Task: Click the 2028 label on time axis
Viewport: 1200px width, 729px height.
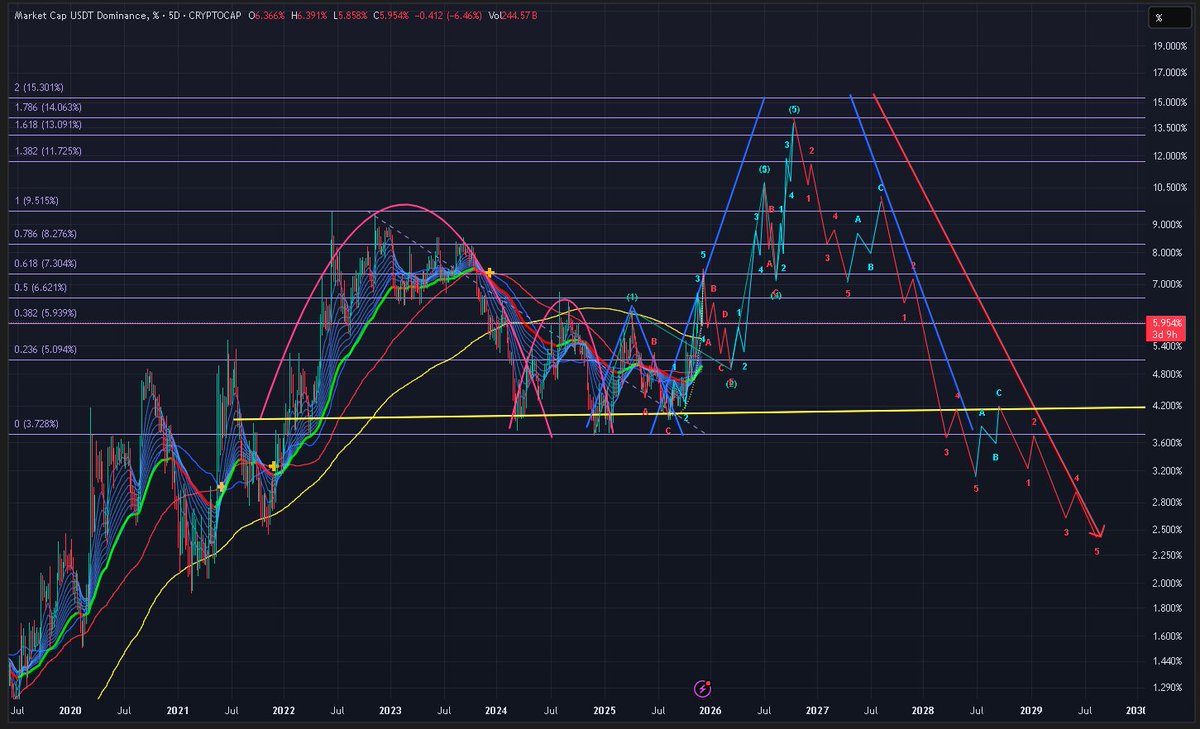Action: [x=923, y=710]
